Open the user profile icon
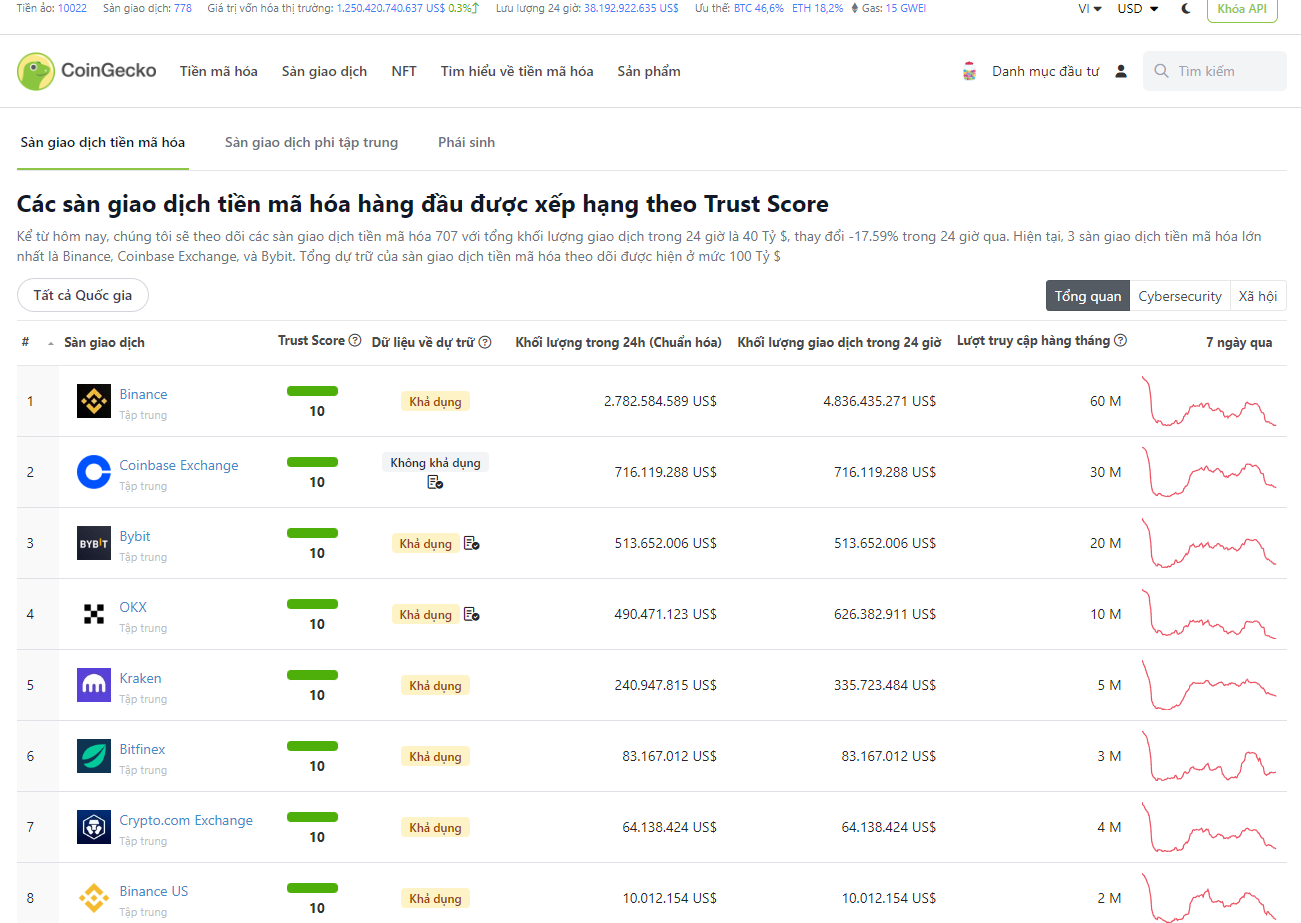The width and height of the screenshot is (1301, 923). (x=1121, y=71)
